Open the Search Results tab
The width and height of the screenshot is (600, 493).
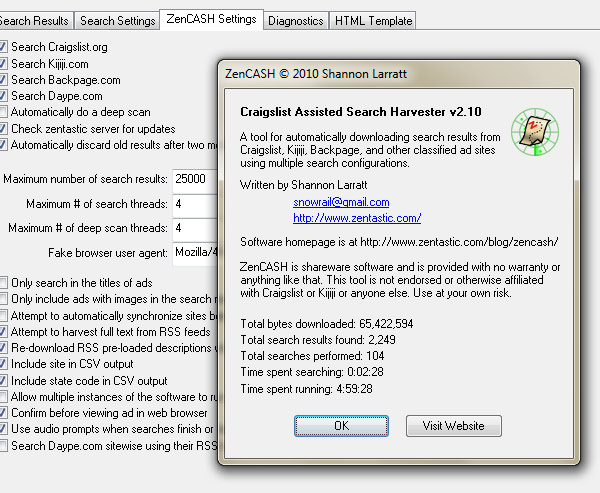click(35, 20)
